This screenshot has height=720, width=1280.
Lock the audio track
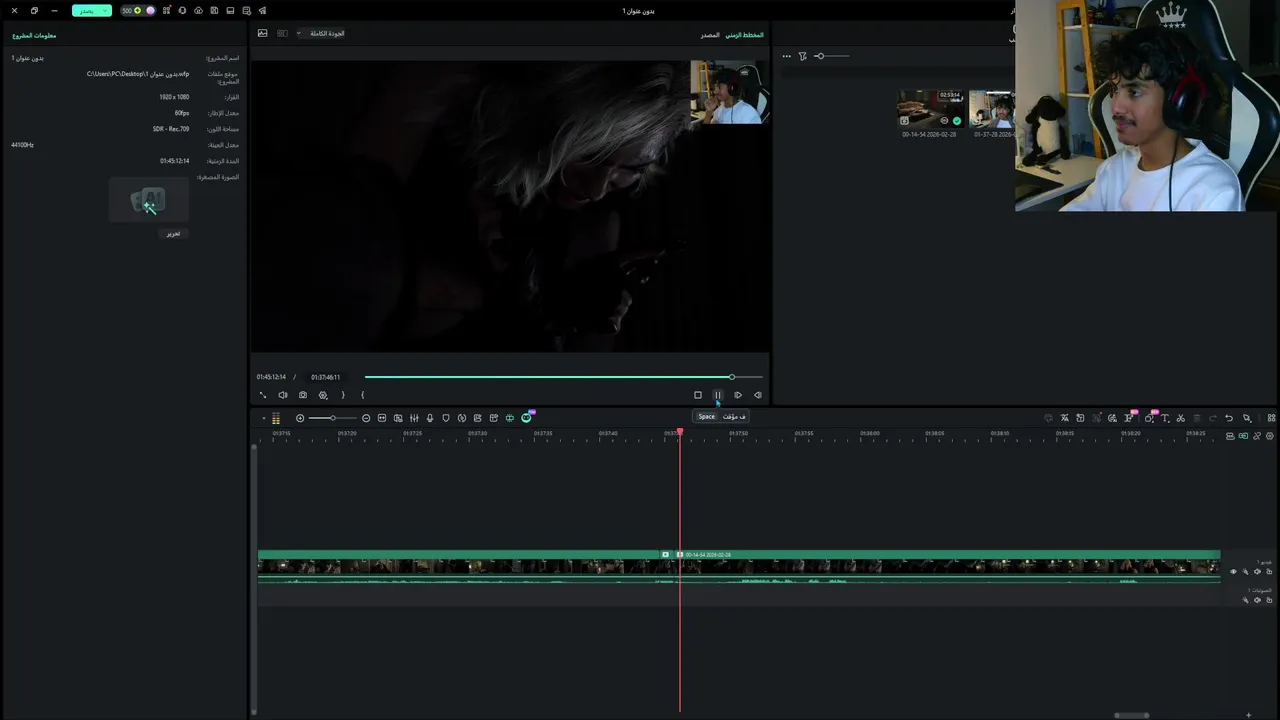pos(1269,600)
